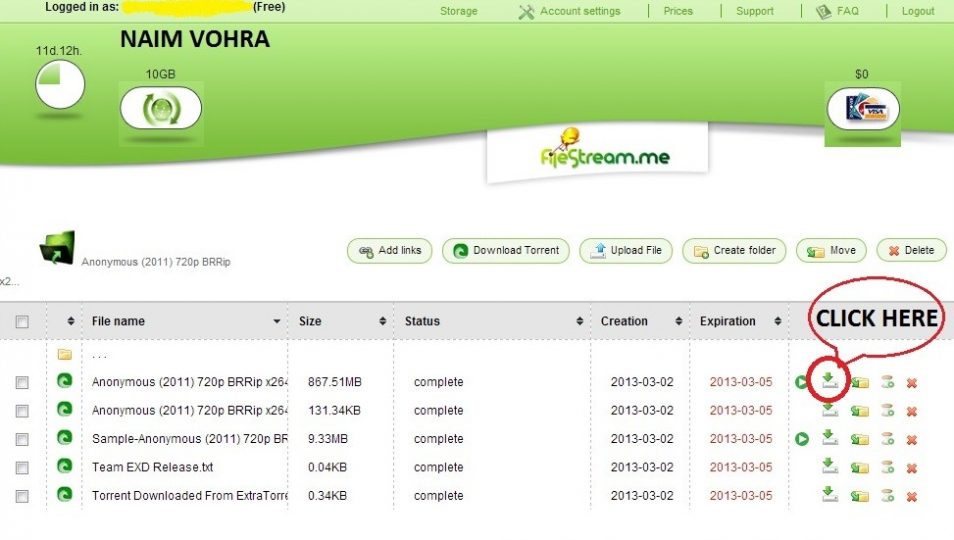The height and width of the screenshot is (540, 954).
Task: Play the 867.51MB Anonymous video file
Action: 802,382
